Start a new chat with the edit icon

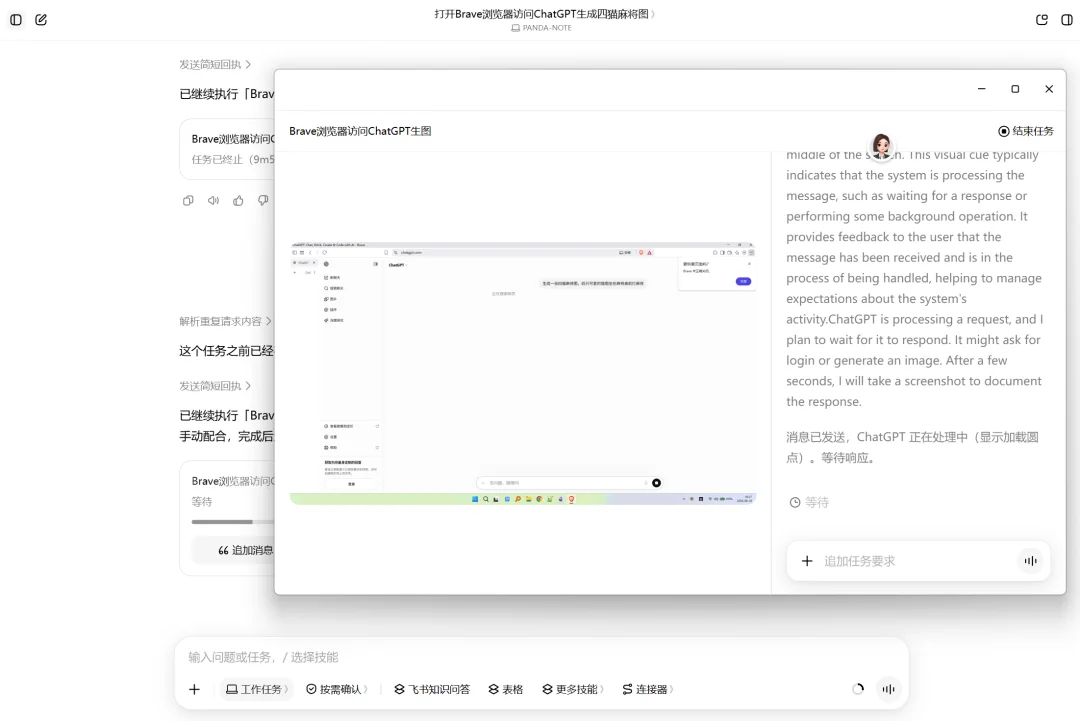tap(41, 20)
